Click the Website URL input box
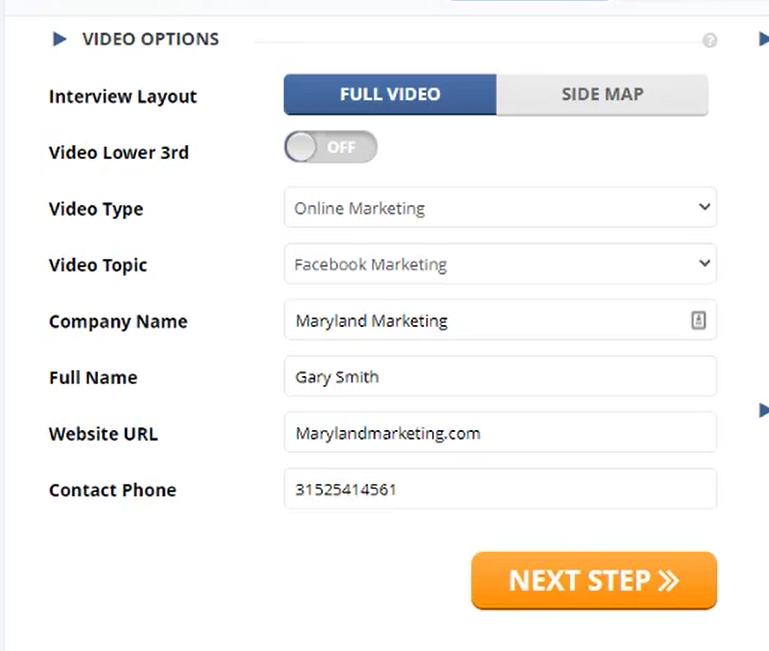The image size is (769, 651). (500, 433)
